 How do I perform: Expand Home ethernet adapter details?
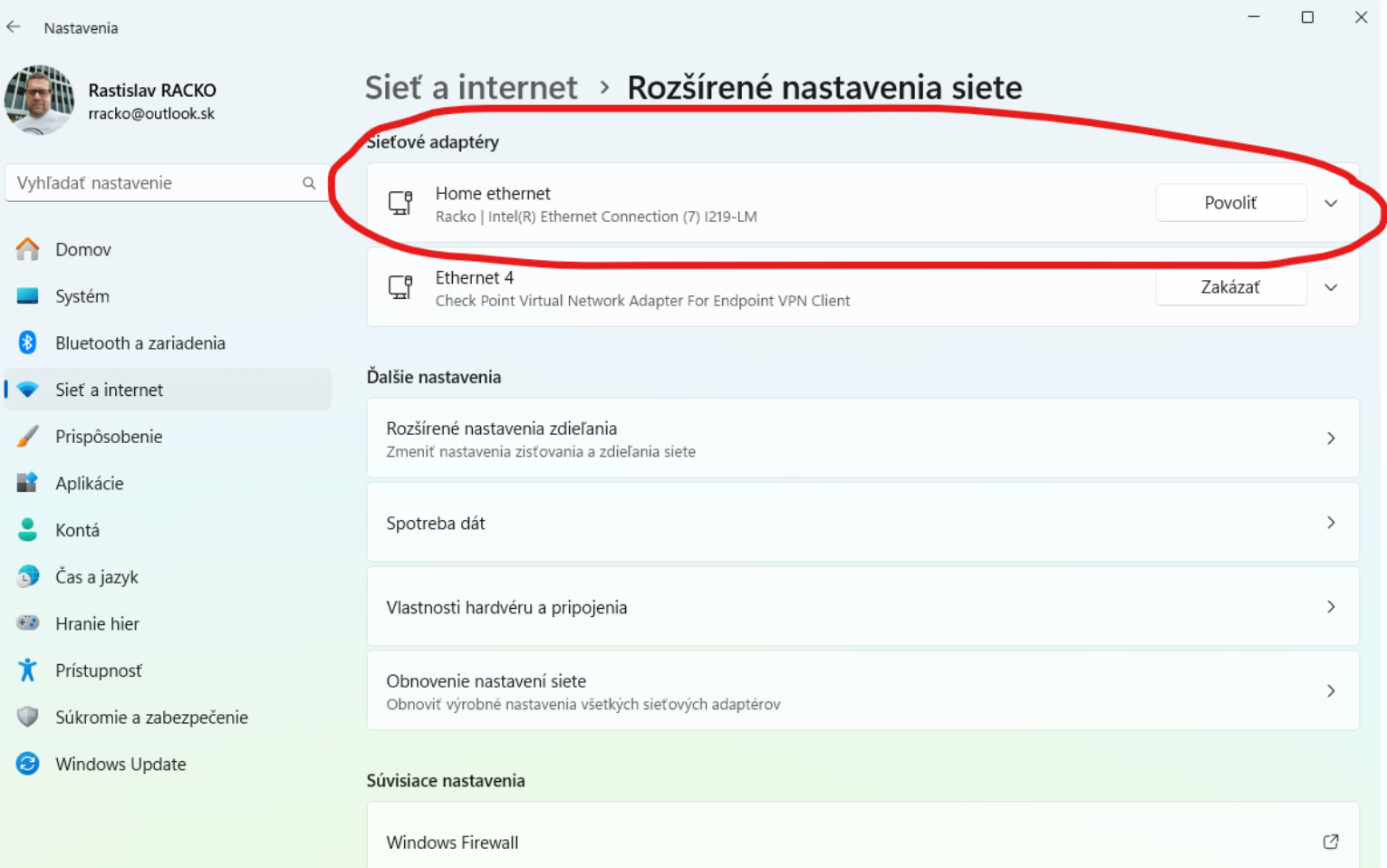1330,203
